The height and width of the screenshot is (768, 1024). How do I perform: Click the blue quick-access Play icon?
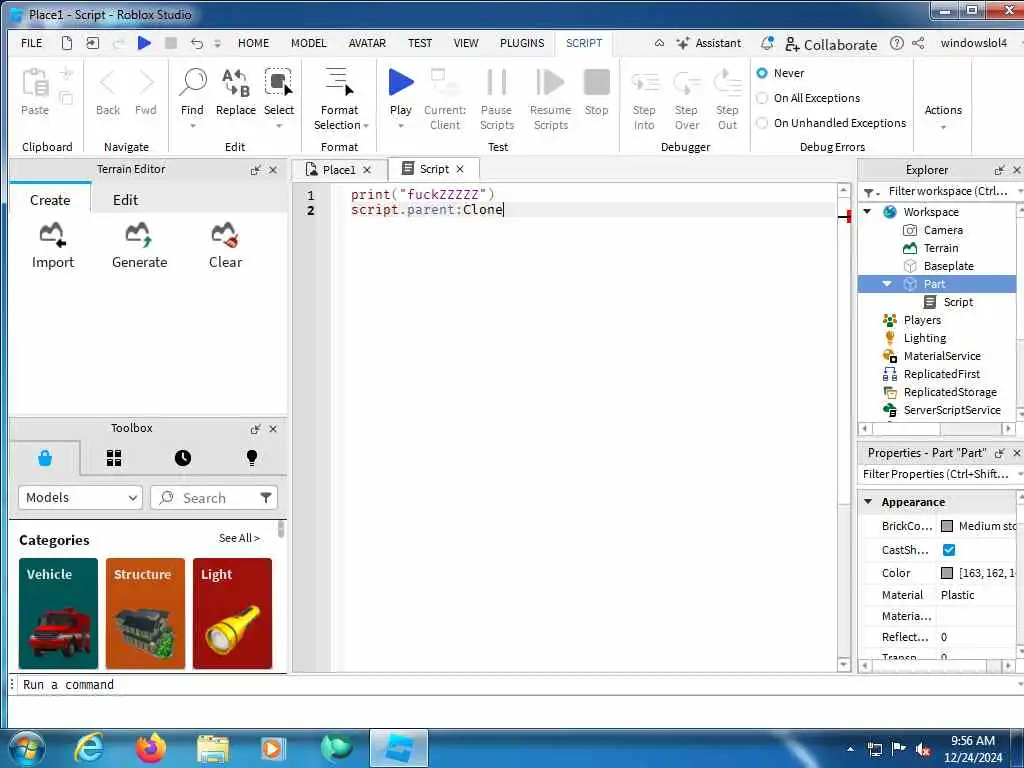(144, 43)
